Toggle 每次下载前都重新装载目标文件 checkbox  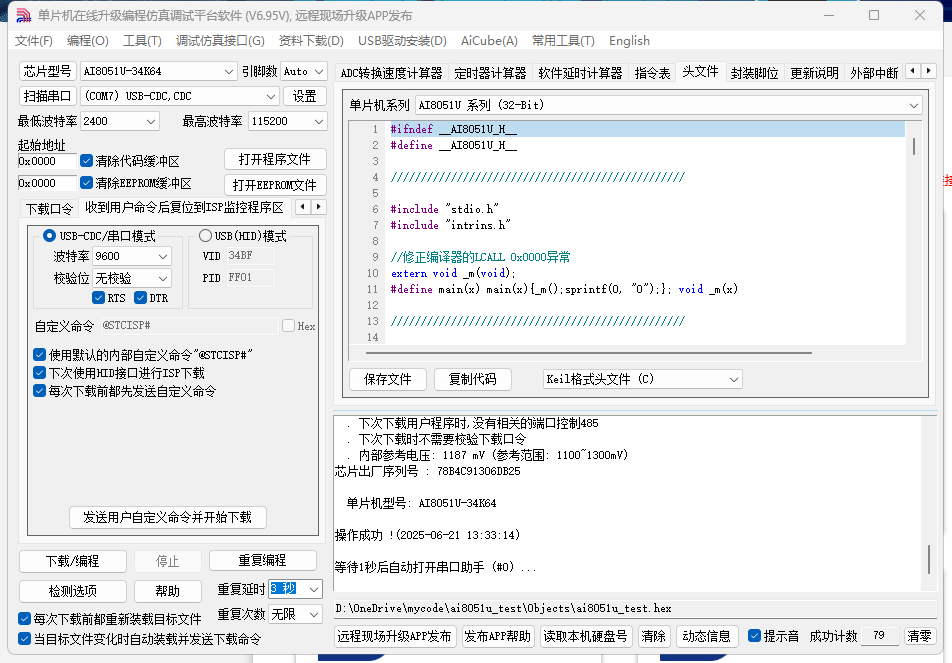click(24, 619)
